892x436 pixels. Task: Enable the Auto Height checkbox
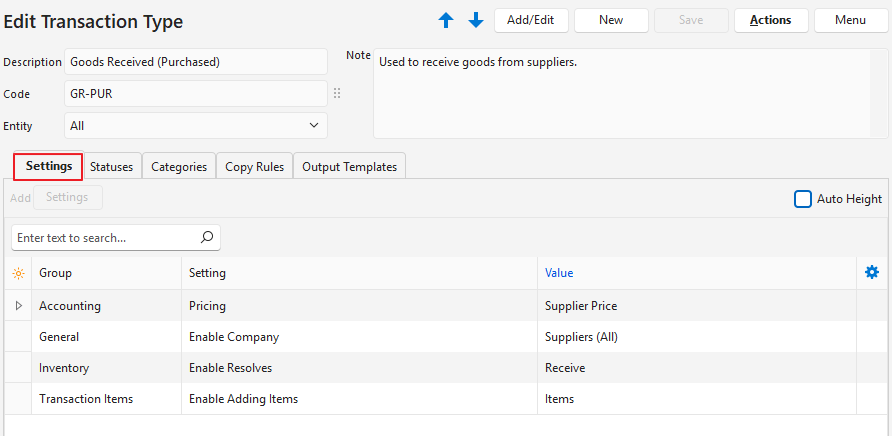[x=802, y=199]
